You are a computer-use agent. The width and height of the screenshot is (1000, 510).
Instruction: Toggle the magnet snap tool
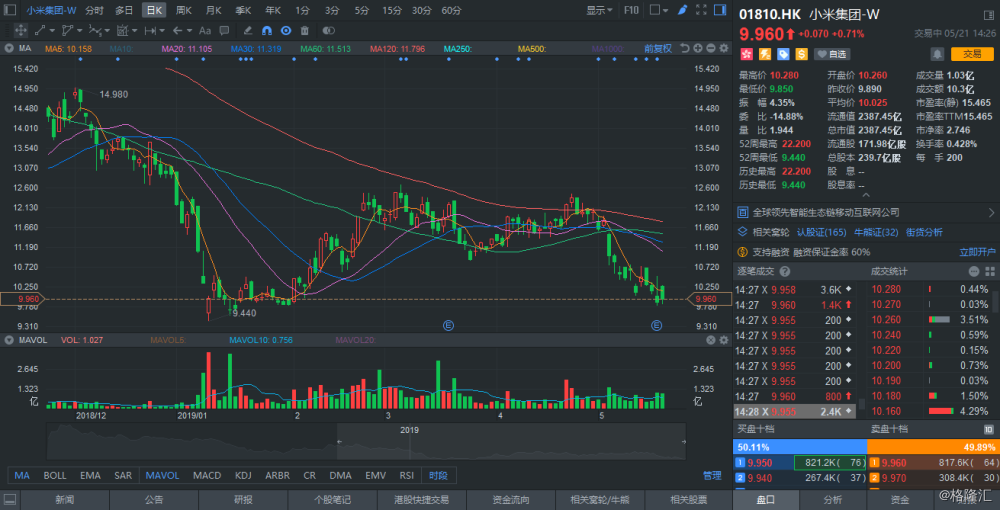pyautogui.click(x=267, y=30)
